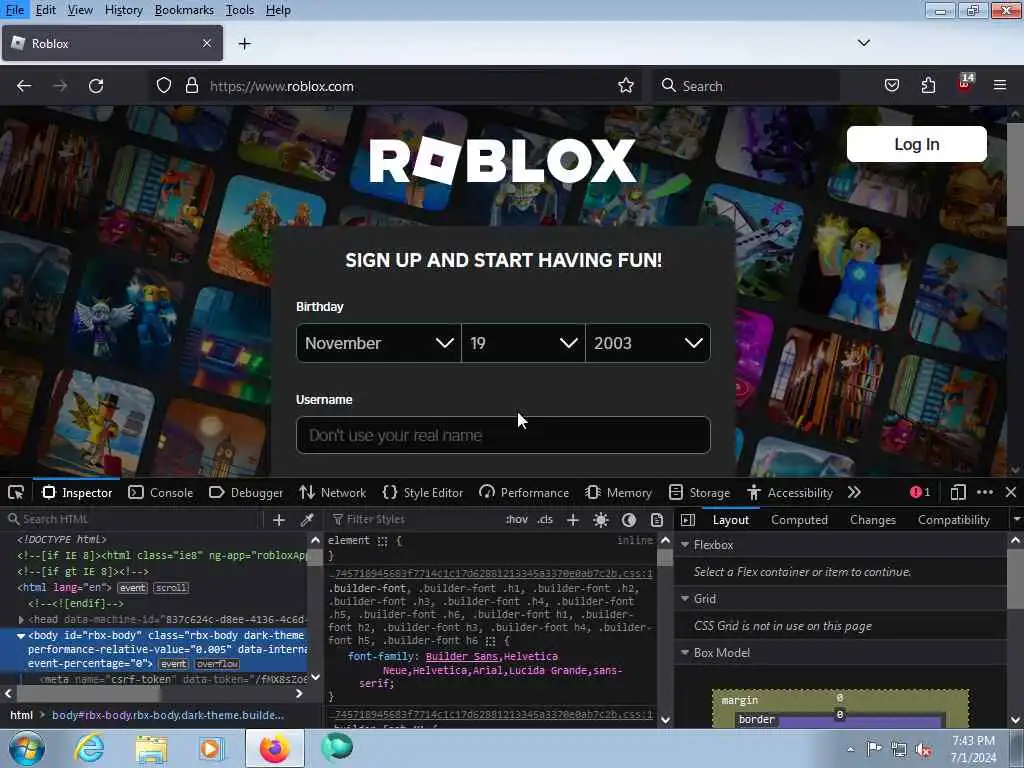Collapse the body rbx-body node
Viewport: 1024px width, 768px height.
(x=21, y=635)
